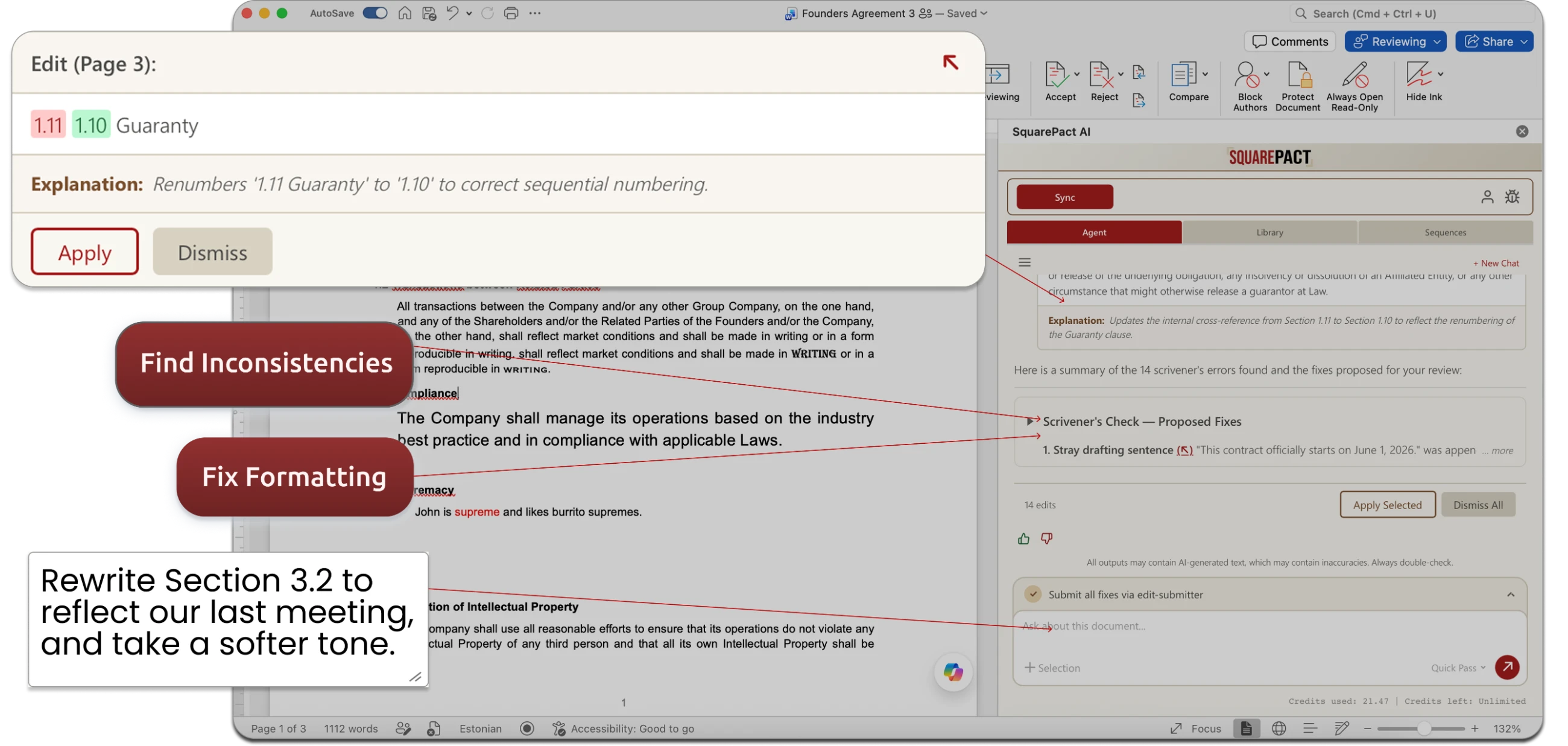Open the Hide Ink dropdown arrow
The image size is (1568, 746).
(x=1441, y=74)
